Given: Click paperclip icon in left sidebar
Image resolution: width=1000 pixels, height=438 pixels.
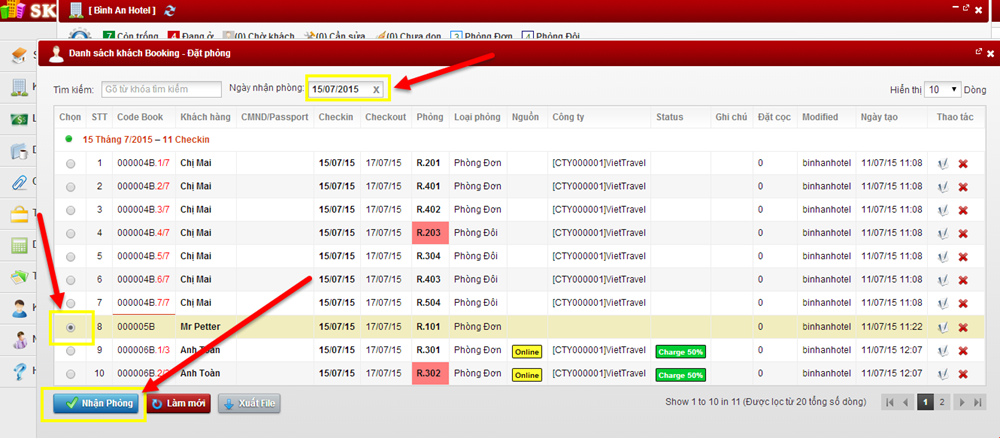Looking at the screenshot, I should pos(18,182).
